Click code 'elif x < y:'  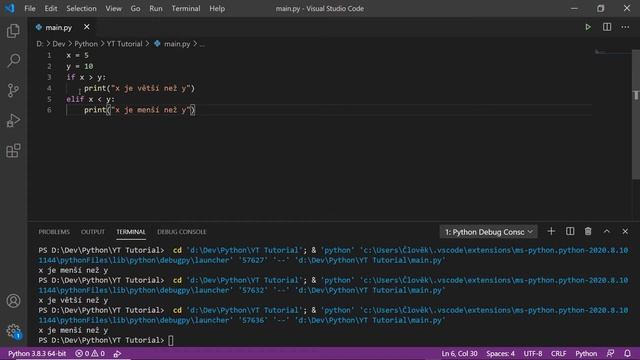click(x=91, y=99)
